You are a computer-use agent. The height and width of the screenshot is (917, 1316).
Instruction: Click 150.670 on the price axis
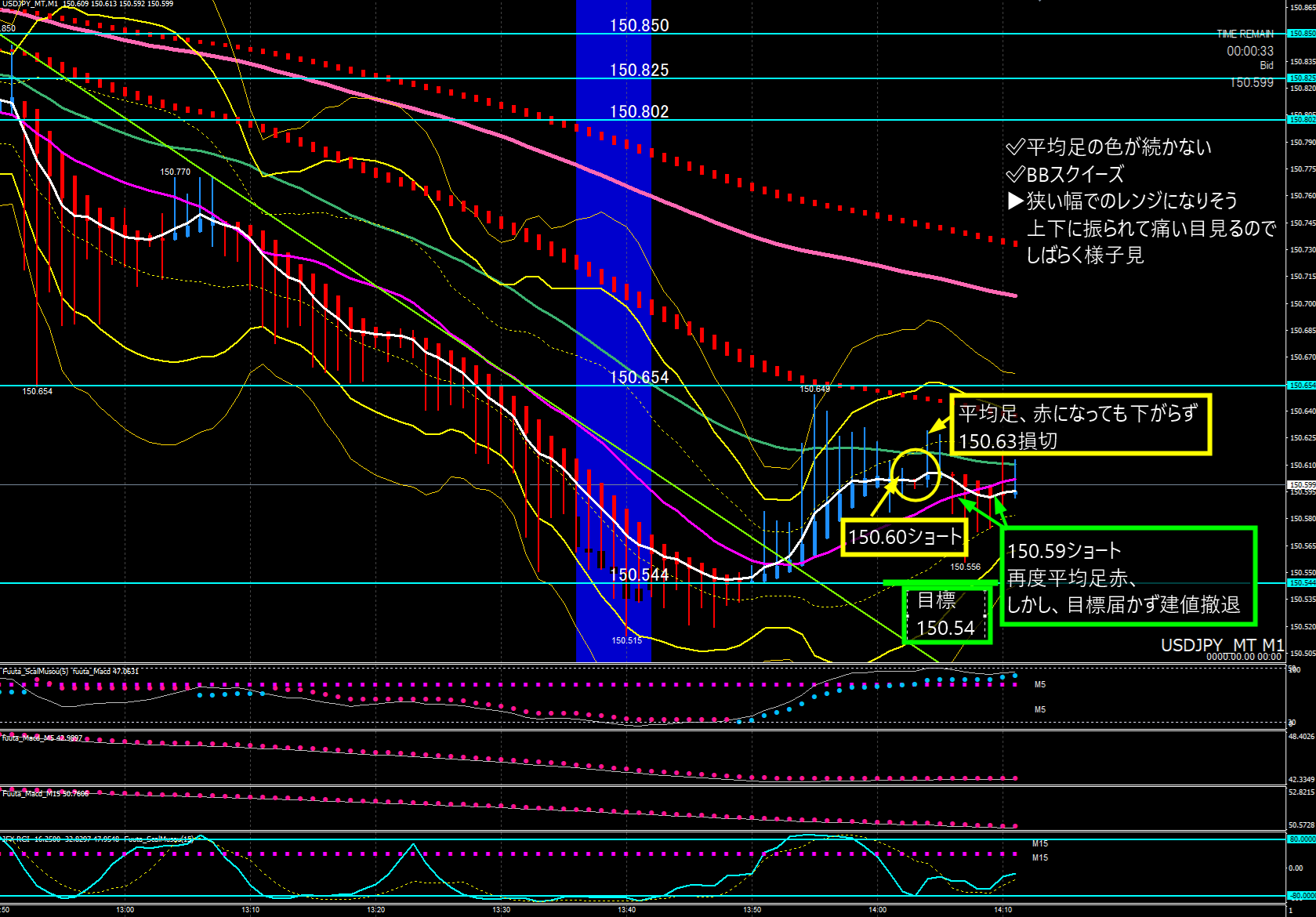point(1303,357)
